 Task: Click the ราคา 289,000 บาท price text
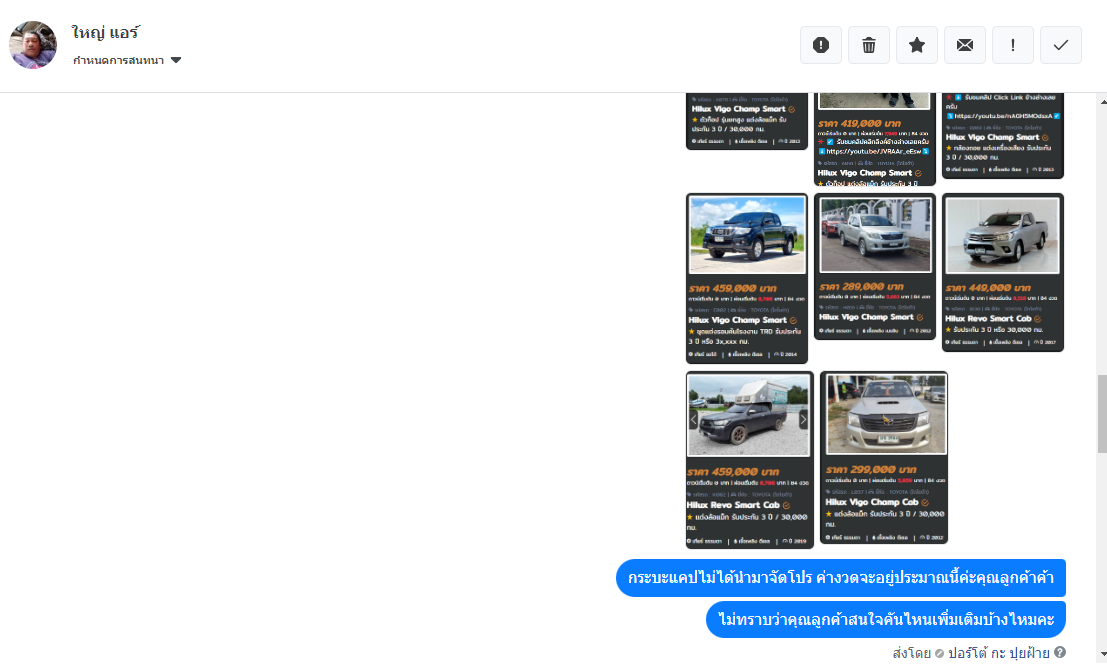(x=861, y=287)
